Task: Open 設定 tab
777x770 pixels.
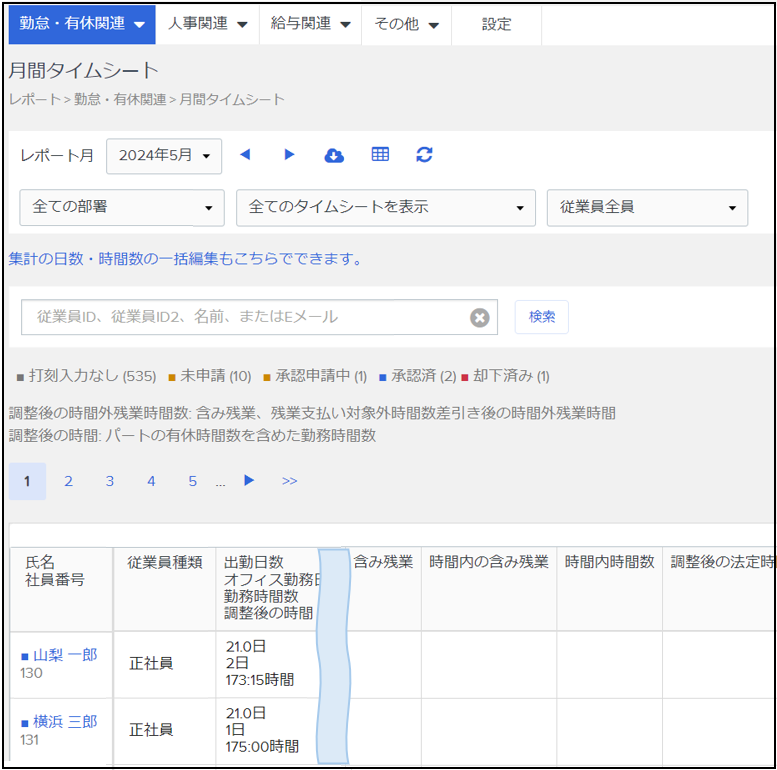Action: [x=496, y=24]
